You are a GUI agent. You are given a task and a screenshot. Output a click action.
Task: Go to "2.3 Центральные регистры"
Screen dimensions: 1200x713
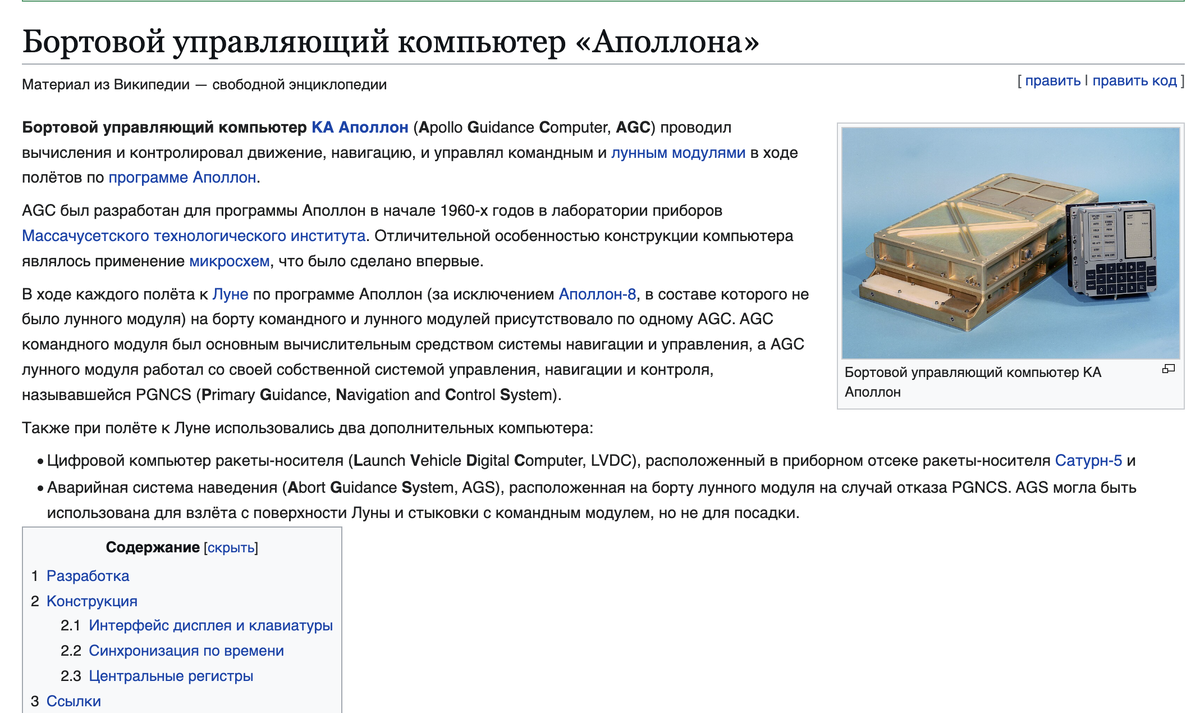[x=157, y=676]
